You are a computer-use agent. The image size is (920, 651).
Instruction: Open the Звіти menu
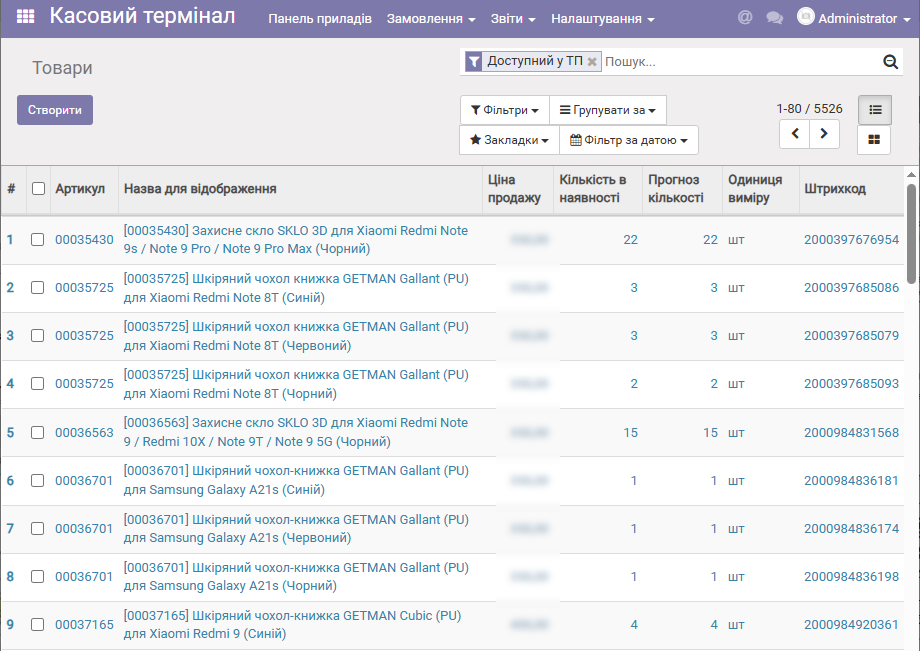[513, 19]
